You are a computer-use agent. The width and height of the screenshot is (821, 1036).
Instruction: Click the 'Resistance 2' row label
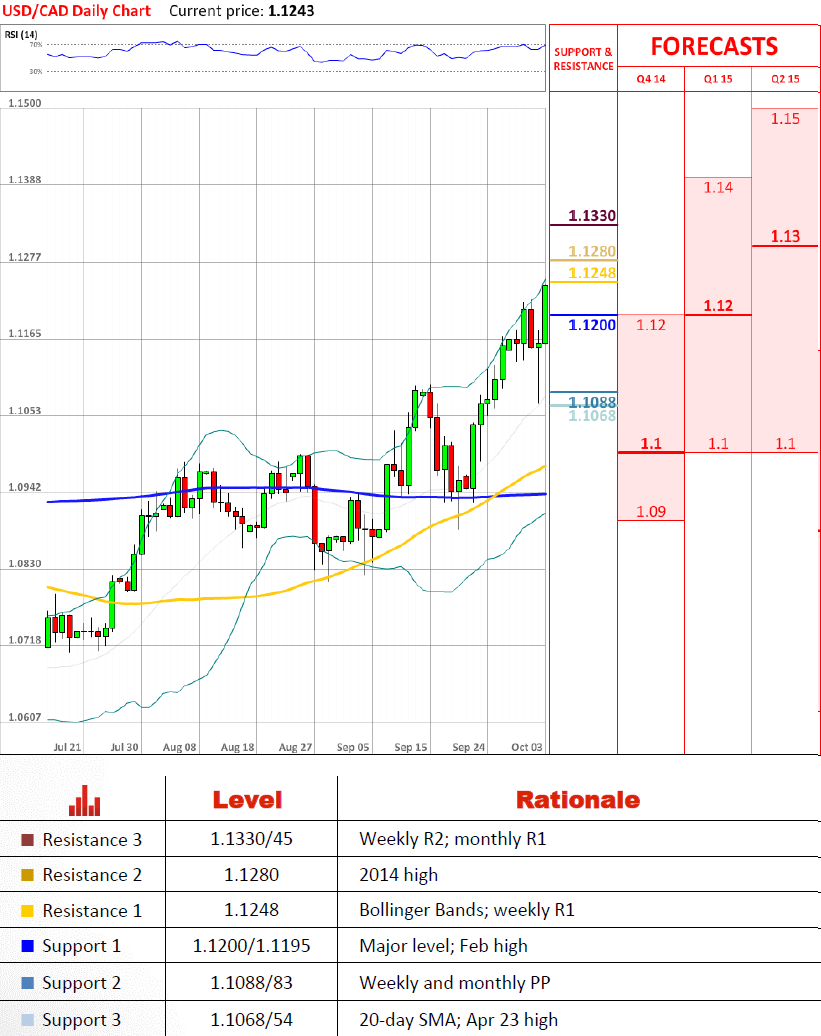click(x=92, y=875)
